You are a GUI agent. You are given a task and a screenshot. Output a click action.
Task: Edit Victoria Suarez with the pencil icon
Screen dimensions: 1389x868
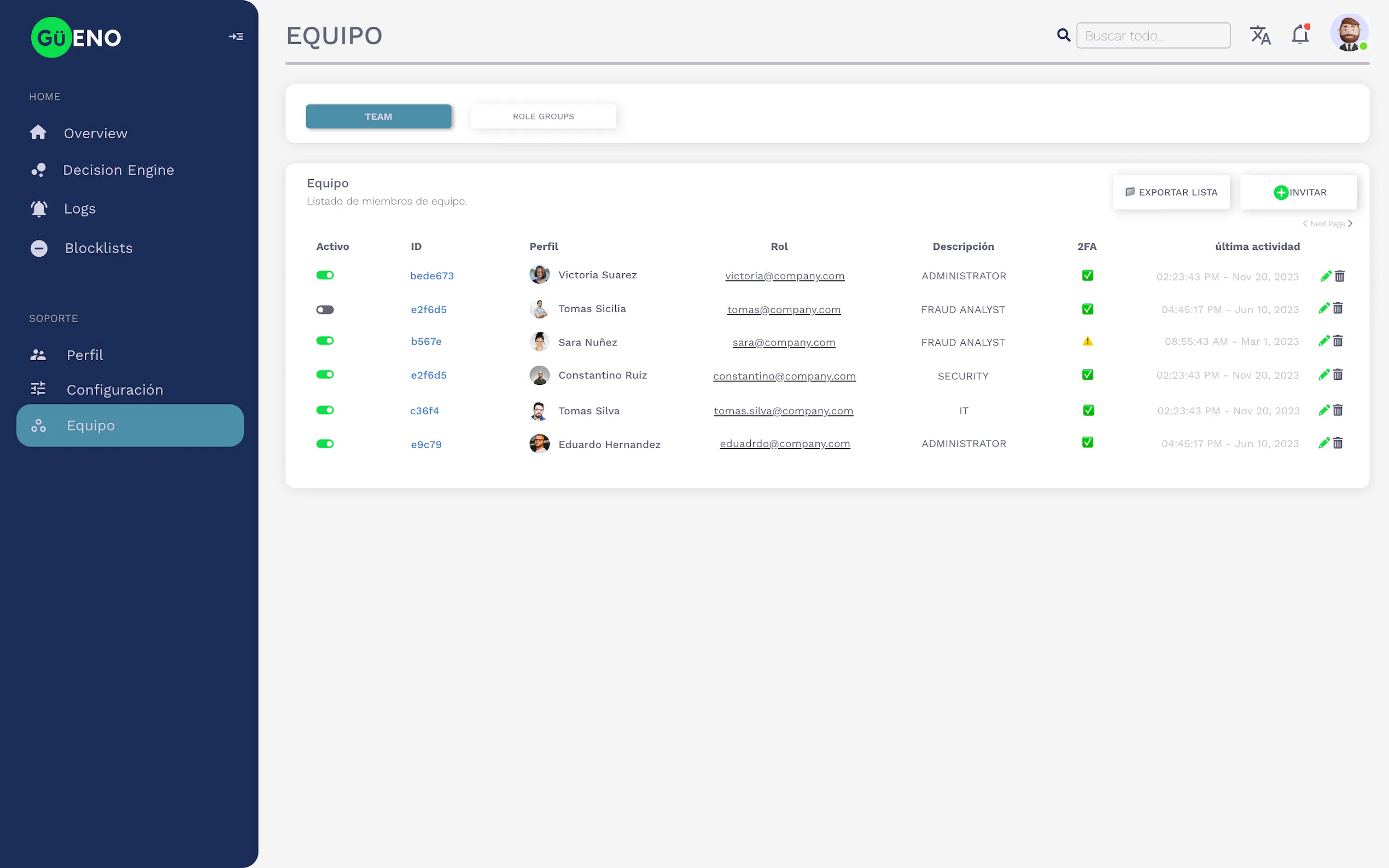click(x=1324, y=276)
